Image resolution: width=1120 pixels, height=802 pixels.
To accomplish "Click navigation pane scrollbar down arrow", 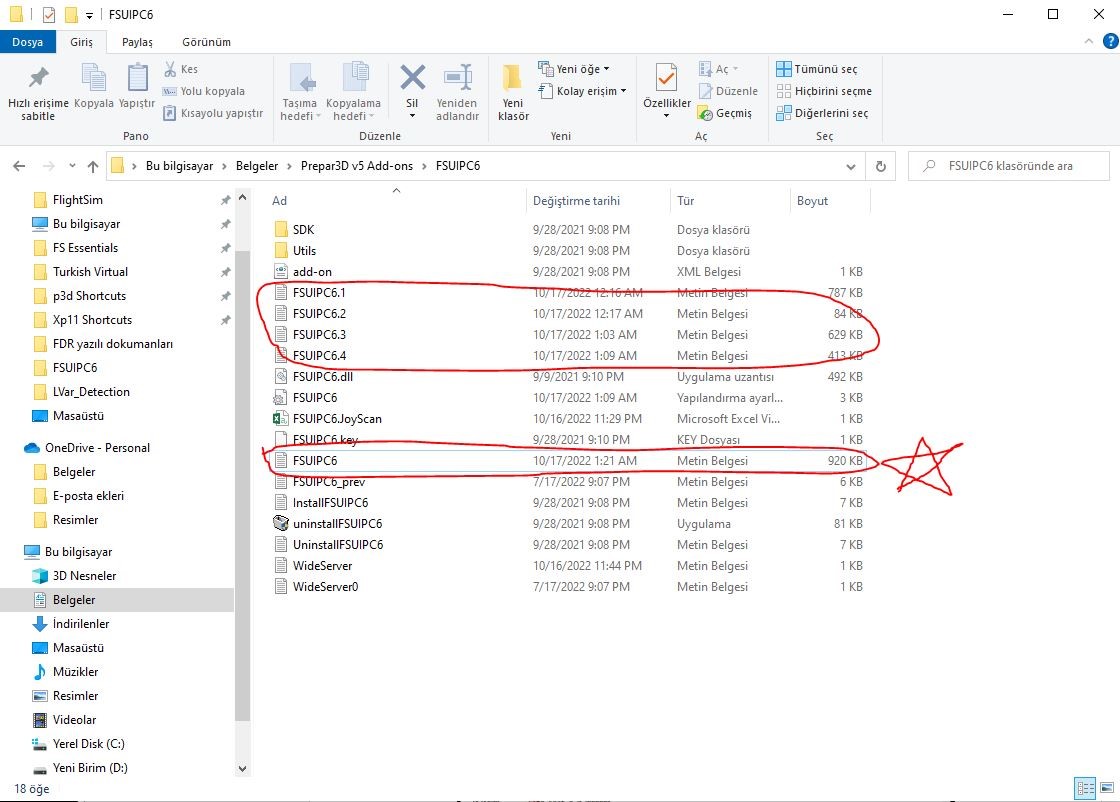I will coord(242,768).
